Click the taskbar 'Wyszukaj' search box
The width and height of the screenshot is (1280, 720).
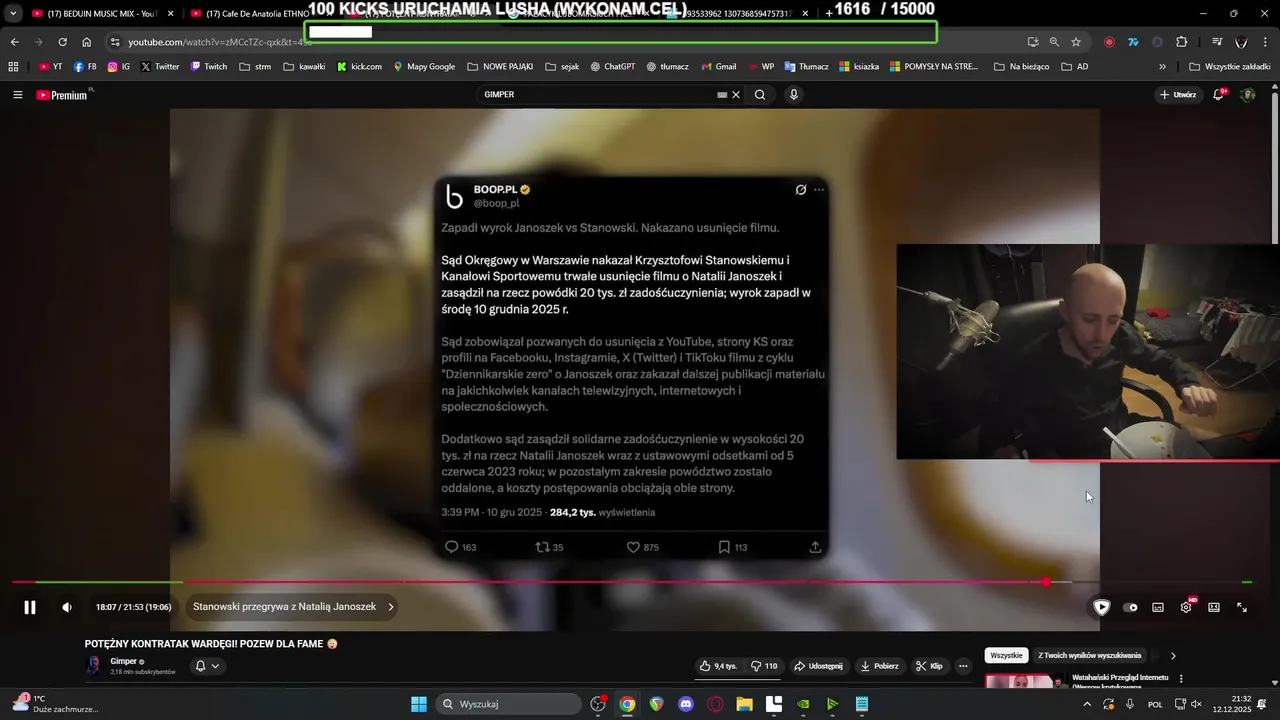click(x=509, y=704)
